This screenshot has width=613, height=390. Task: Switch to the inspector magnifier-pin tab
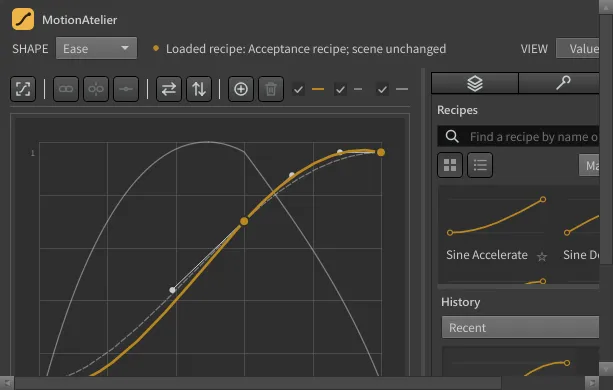tap(559, 83)
